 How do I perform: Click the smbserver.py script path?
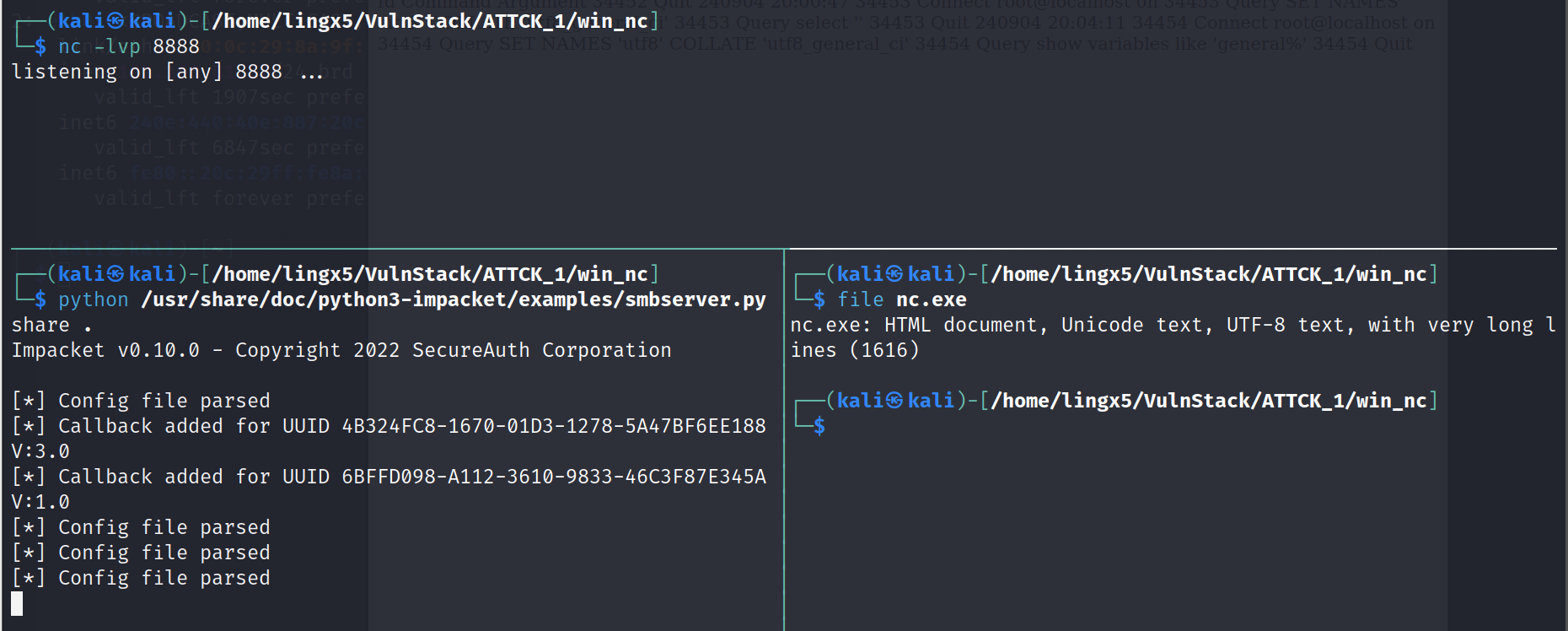coord(454,299)
